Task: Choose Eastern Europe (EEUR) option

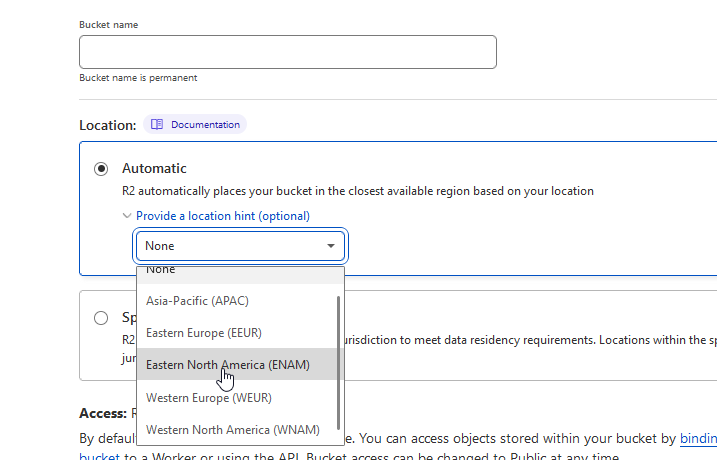Action: (204, 332)
